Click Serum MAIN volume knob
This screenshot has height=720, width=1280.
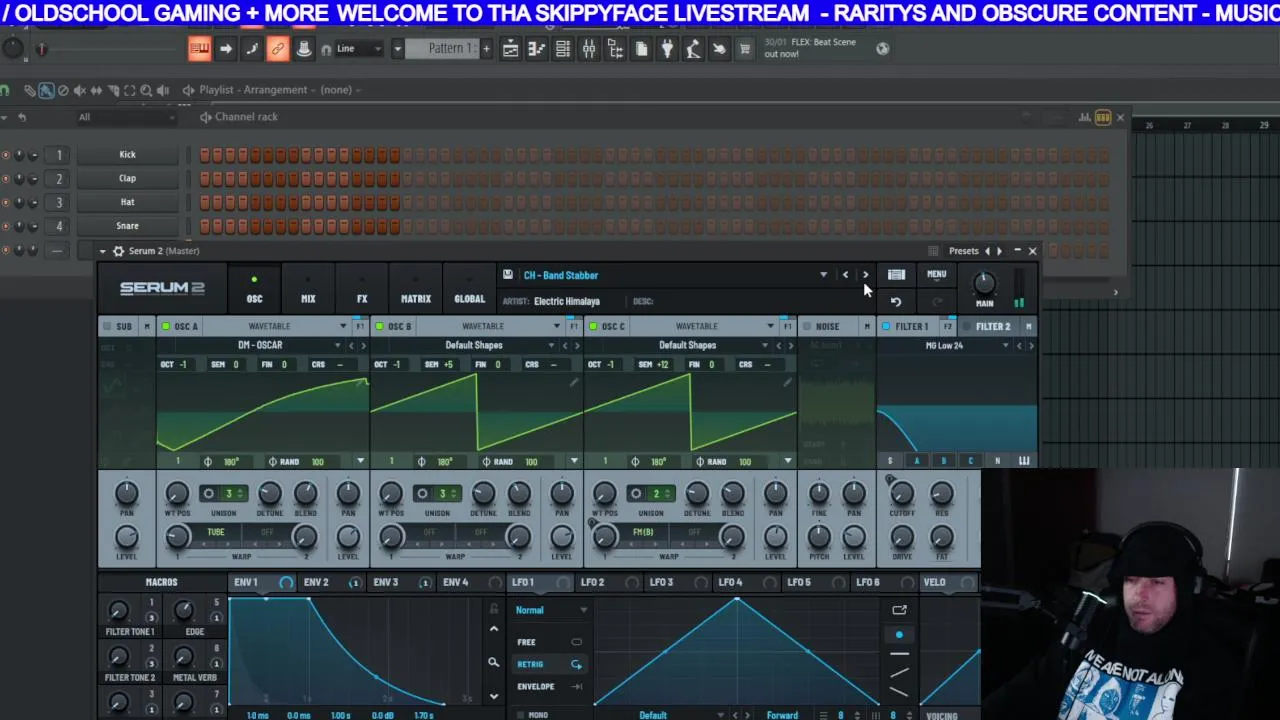pyautogui.click(x=984, y=284)
